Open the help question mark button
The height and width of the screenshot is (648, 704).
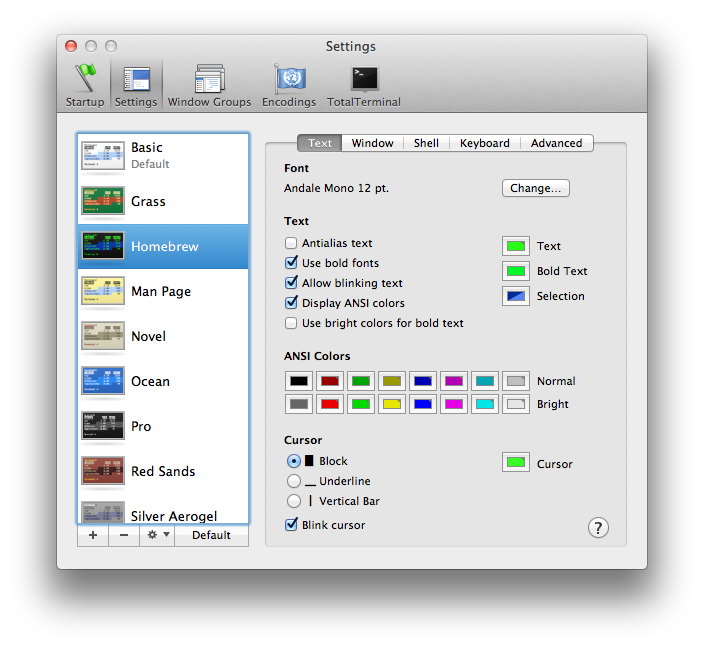click(x=598, y=528)
